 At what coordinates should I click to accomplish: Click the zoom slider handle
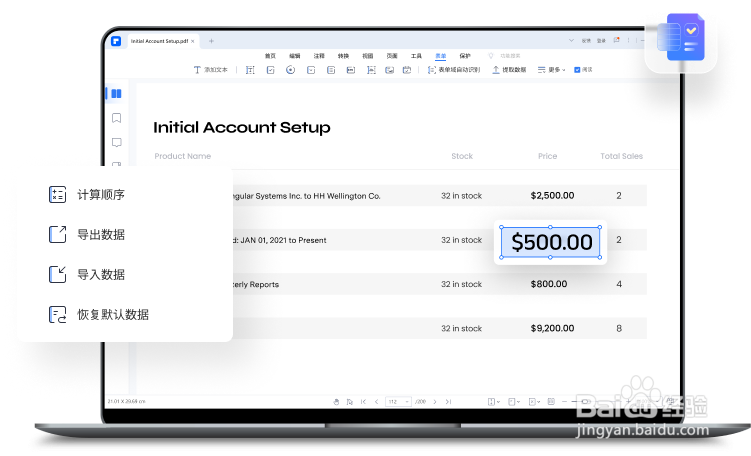pyautogui.click(x=585, y=401)
